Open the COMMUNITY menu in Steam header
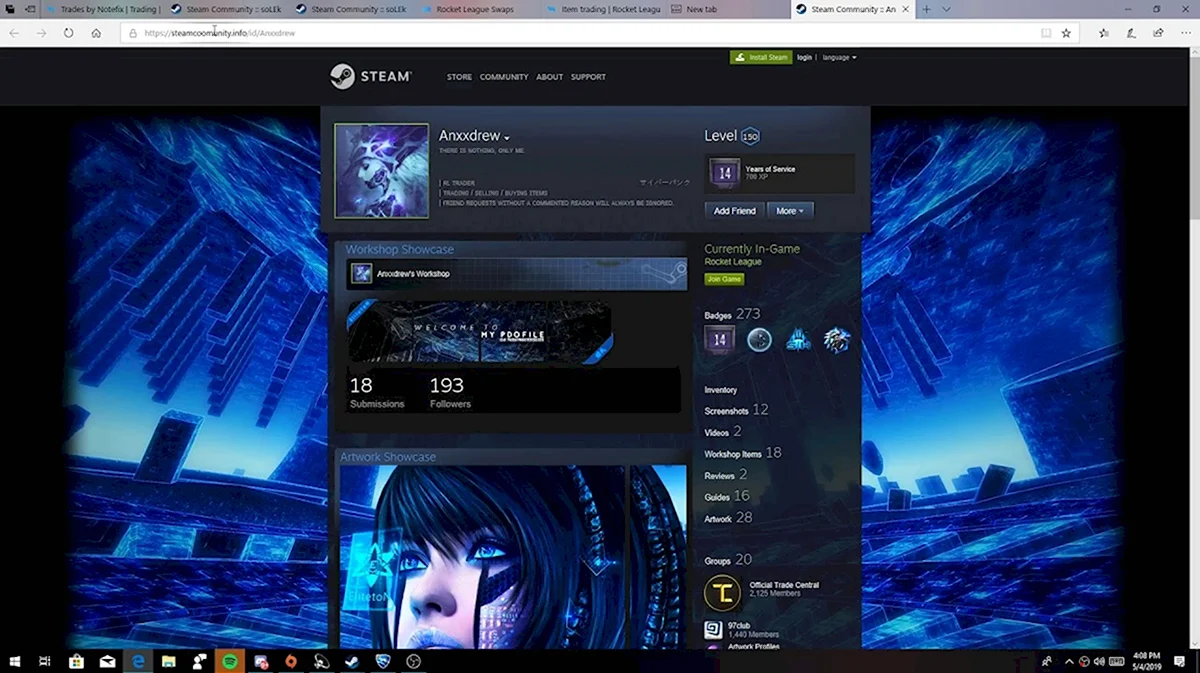The image size is (1200, 673). (504, 77)
